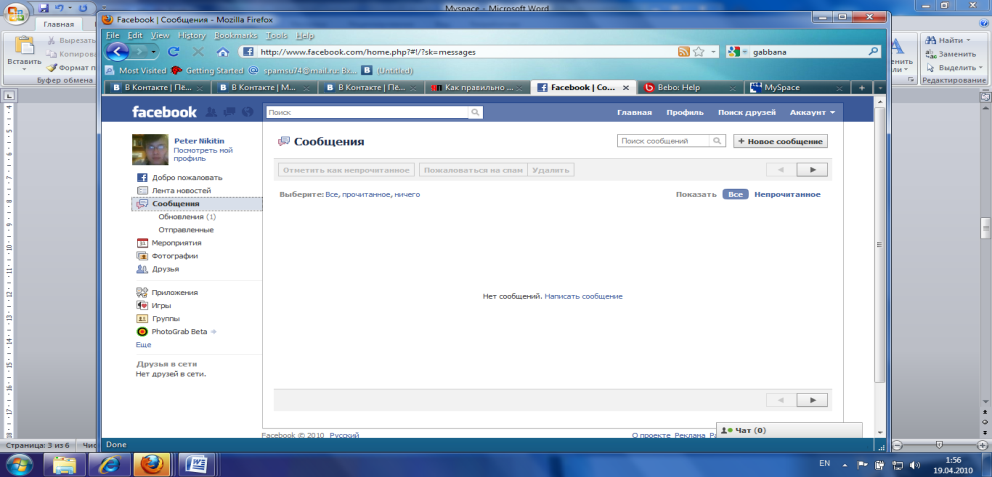992x477 pixels.
Task: Click the Facebook logo in the blue bar
Action: [x=164, y=112]
